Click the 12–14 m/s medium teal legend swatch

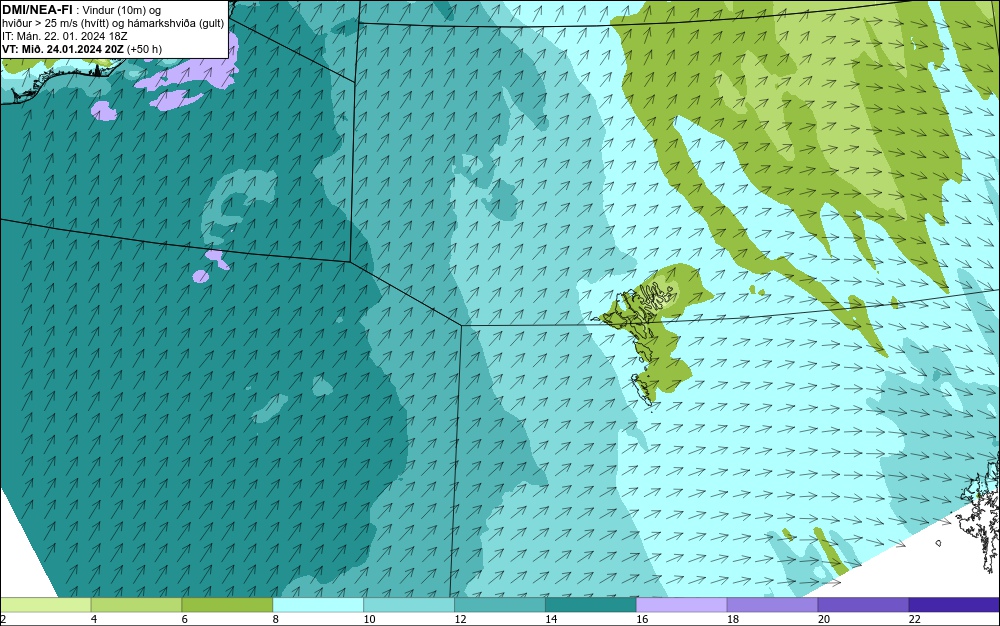click(500, 605)
